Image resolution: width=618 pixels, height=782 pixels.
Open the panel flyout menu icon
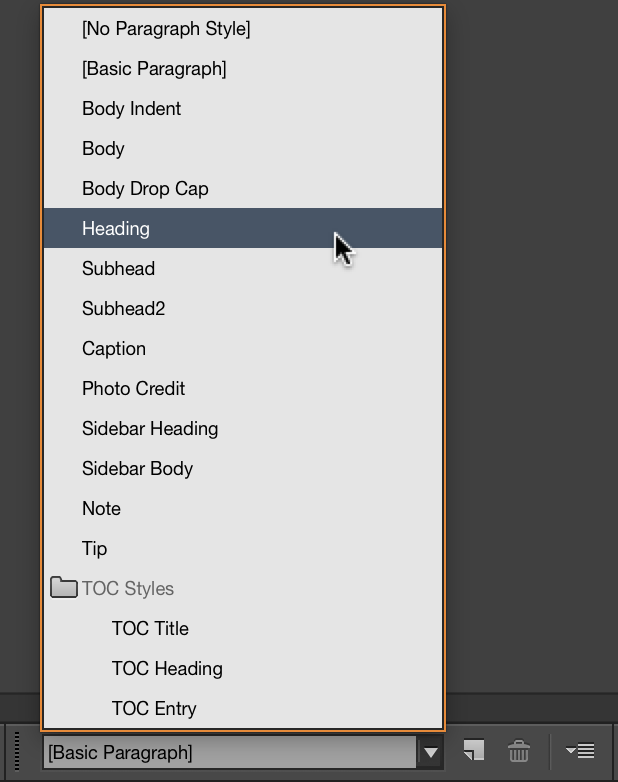tap(580, 751)
